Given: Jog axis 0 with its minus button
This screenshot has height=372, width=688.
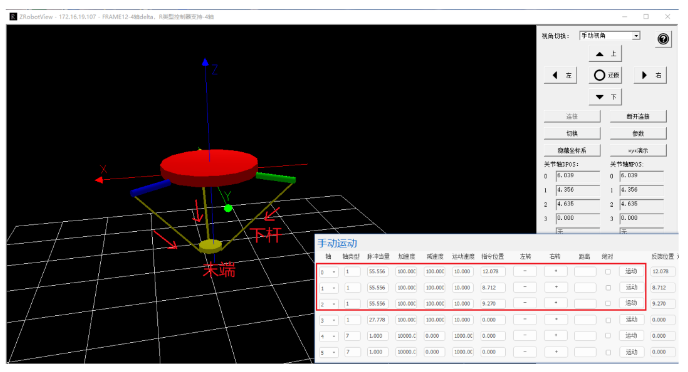Looking at the screenshot, I should pyautogui.click(x=525, y=271).
